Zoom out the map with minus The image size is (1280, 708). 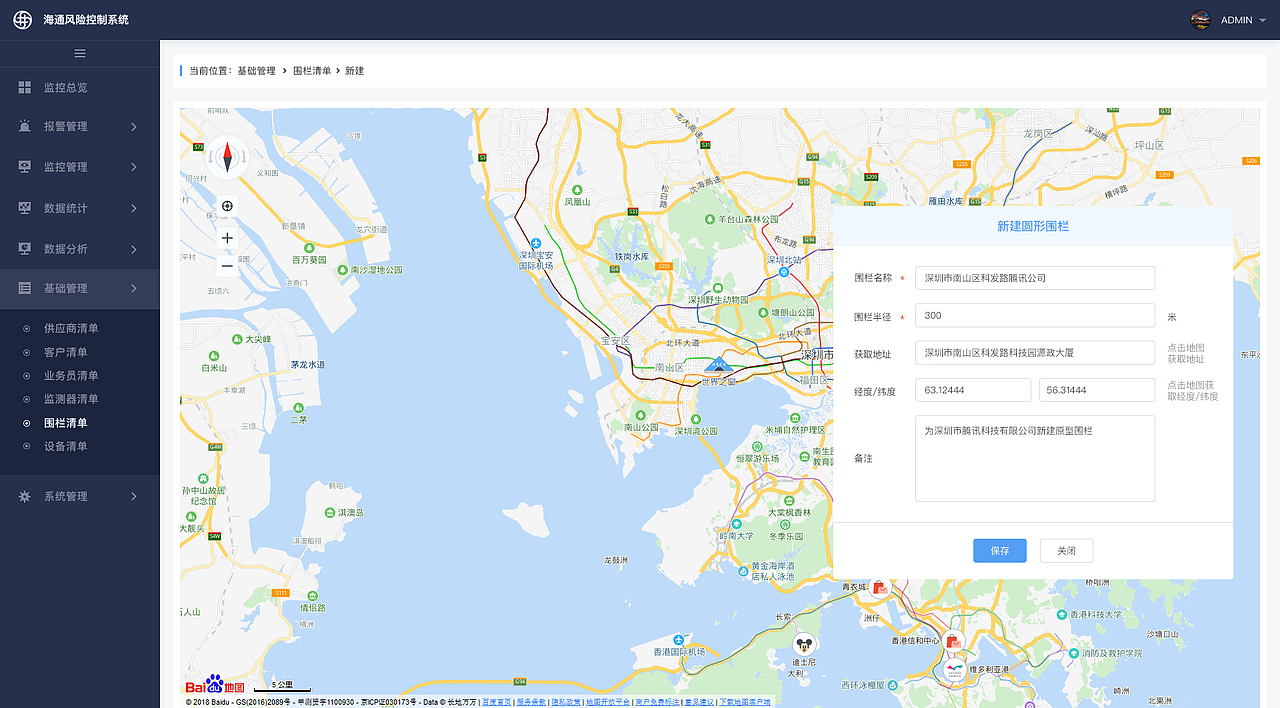(227, 266)
